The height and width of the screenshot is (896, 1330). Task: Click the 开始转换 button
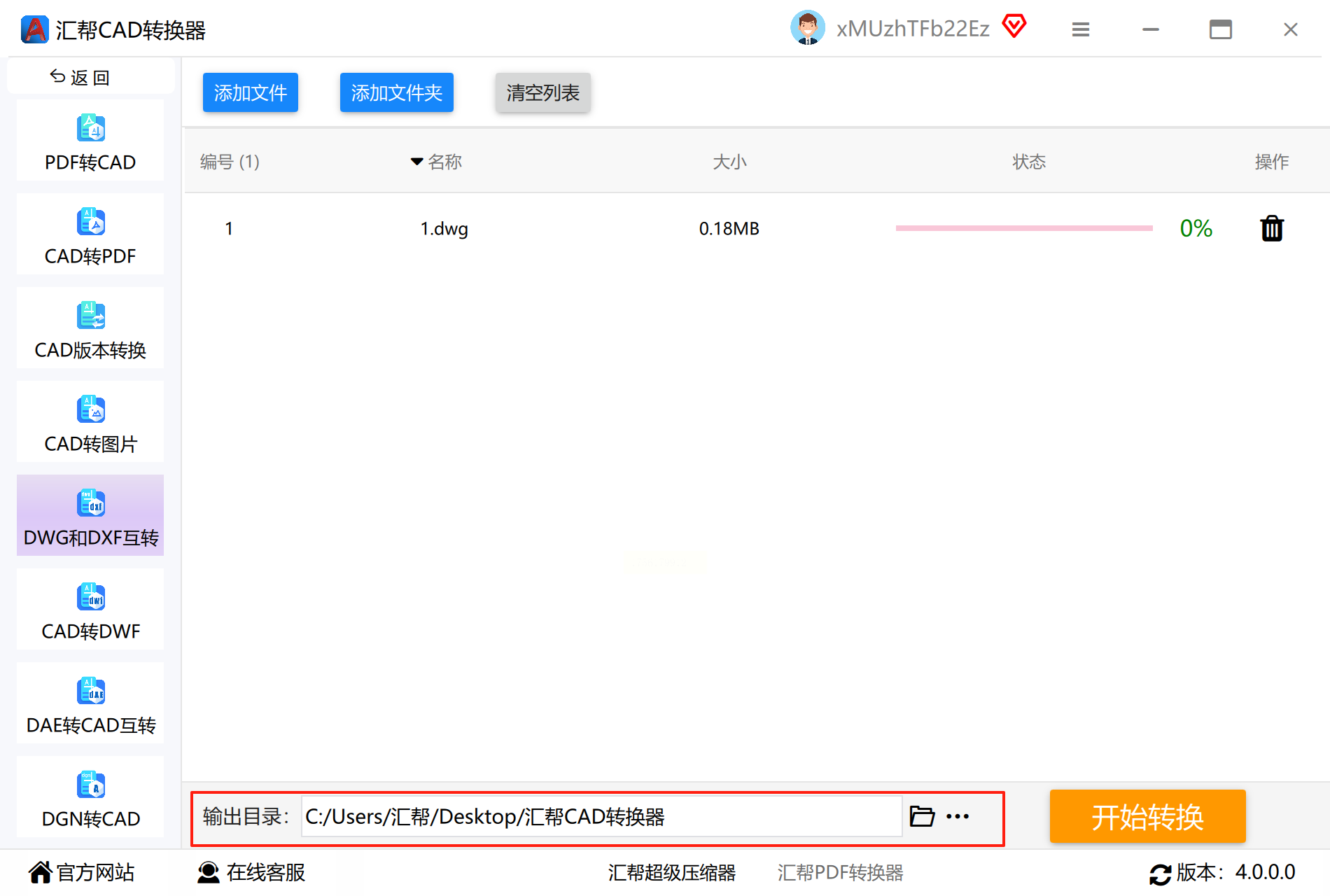pos(1147,816)
